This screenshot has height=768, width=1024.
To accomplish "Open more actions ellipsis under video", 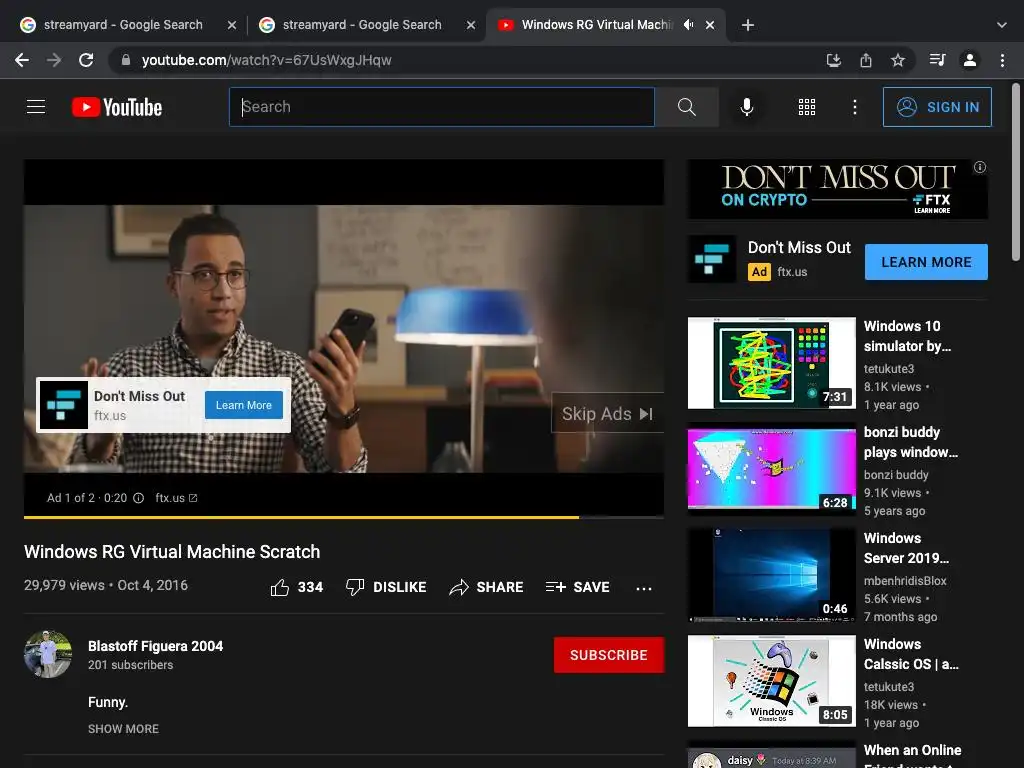I will pos(644,588).
